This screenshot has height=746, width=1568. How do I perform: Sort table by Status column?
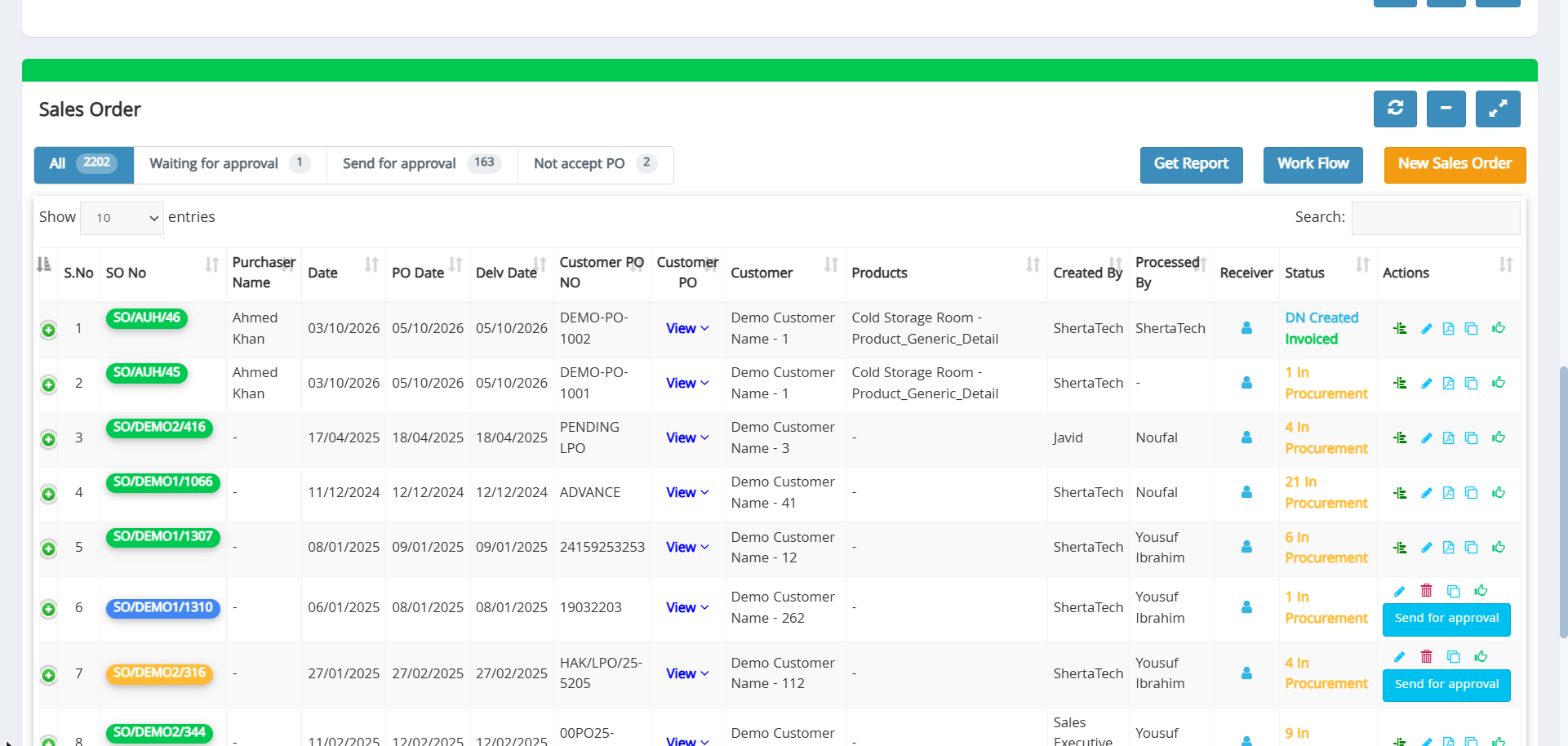(x=1328, y=273)
